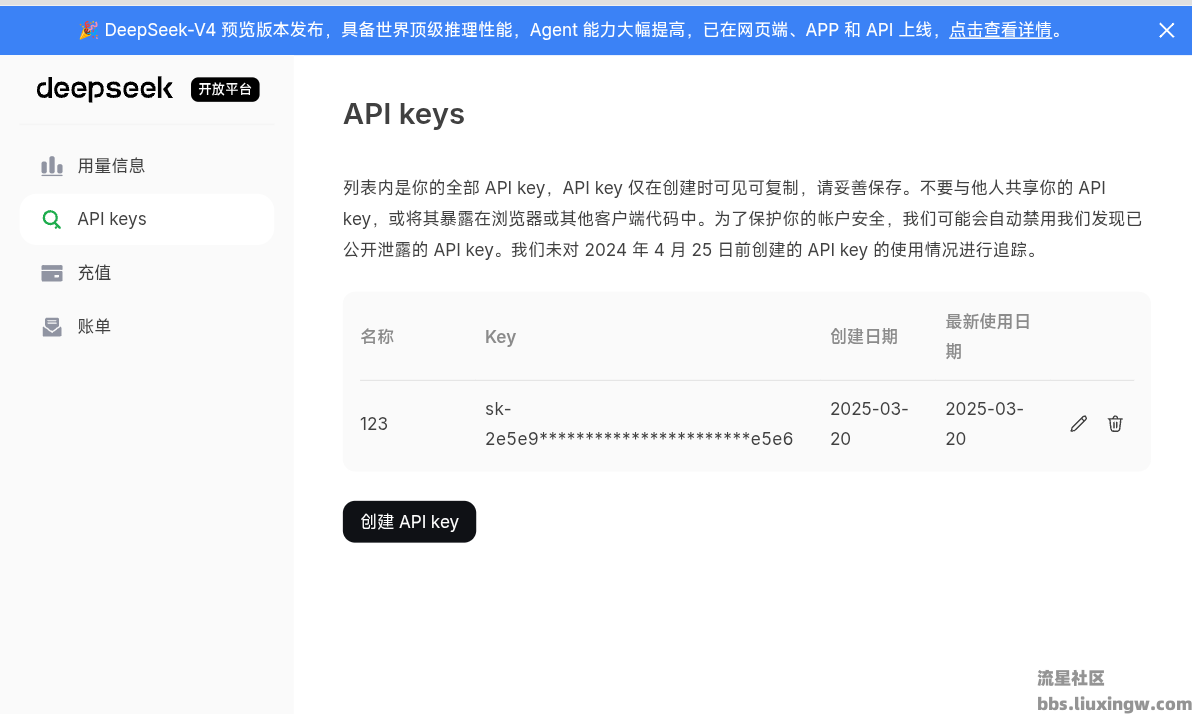Screen dimensions: 1192x714
Task: Click the 开放平台 badge
Action: tap(225, 90)
